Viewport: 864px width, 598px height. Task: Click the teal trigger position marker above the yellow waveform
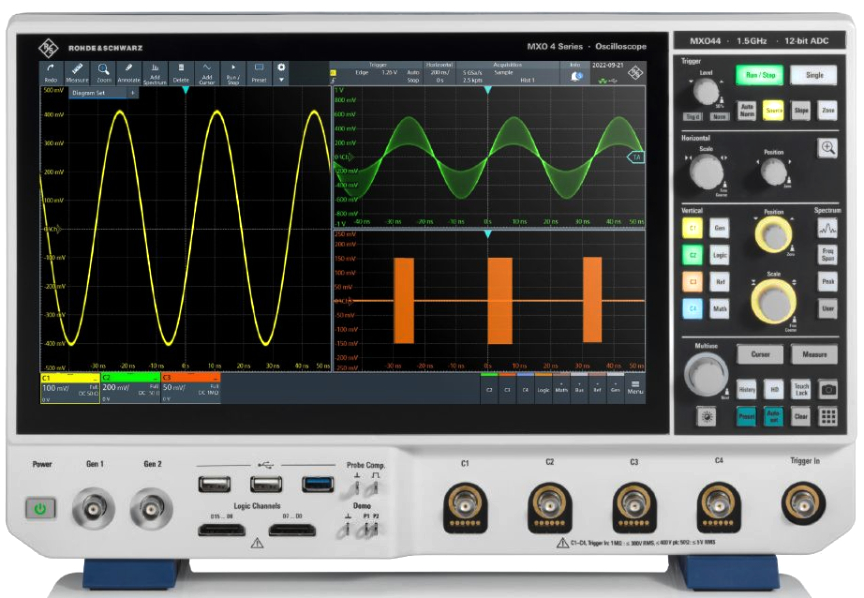point(186,89)
